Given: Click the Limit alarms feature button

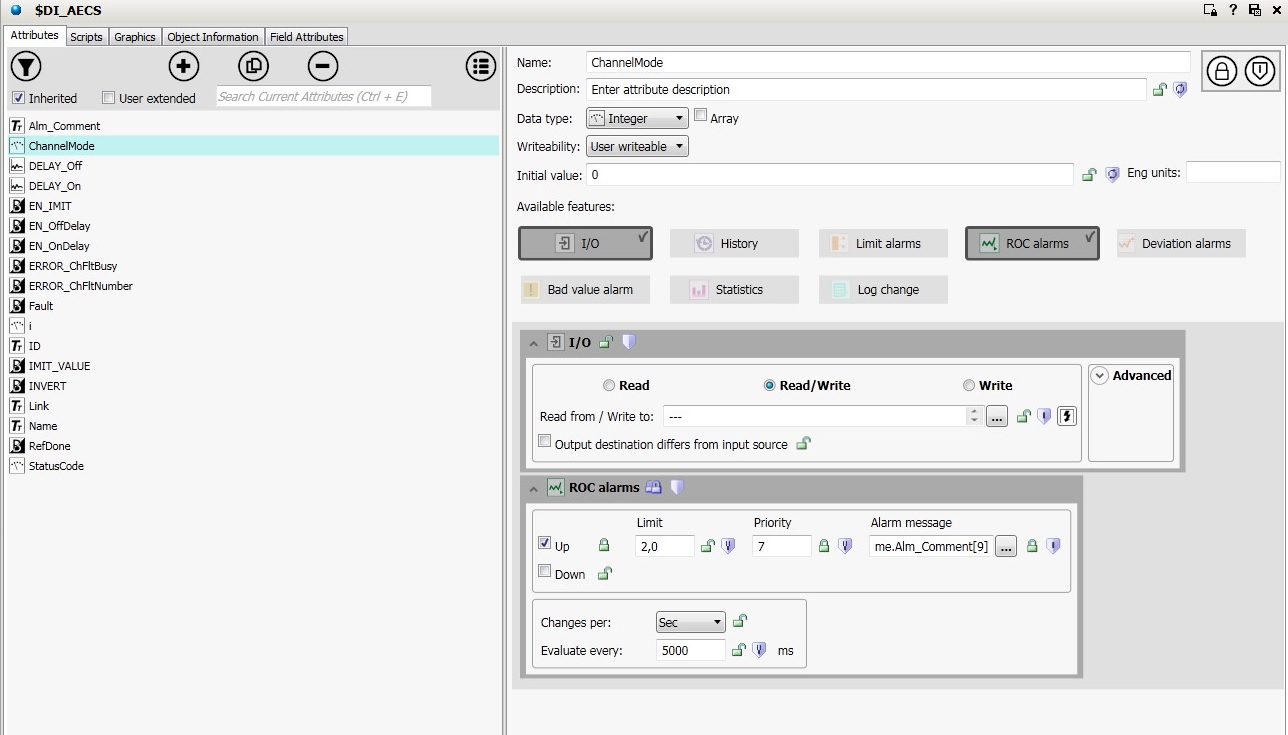Looking at the screenshot, I should (883, 243).
